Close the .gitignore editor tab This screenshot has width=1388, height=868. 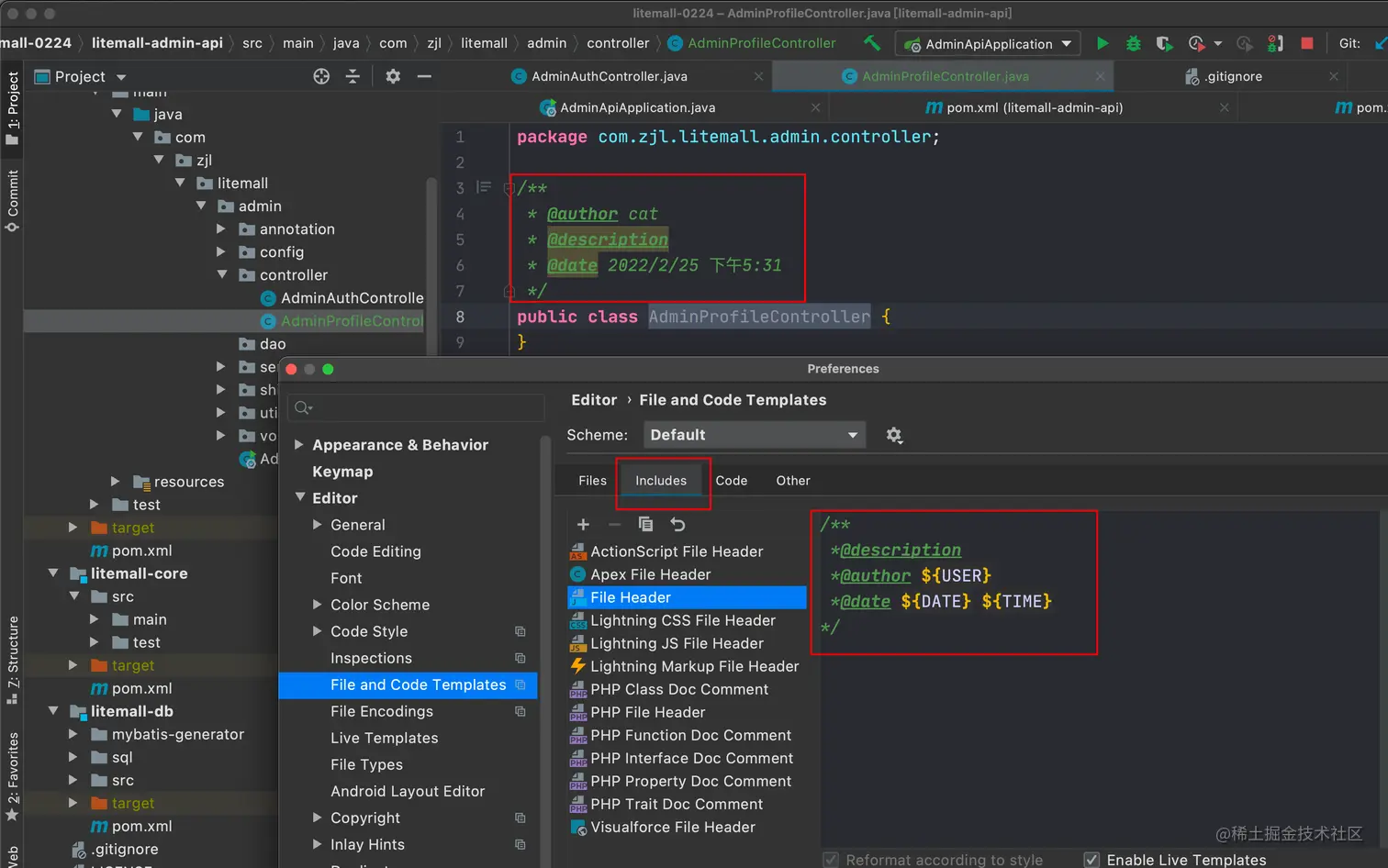tap(1334, 76)
